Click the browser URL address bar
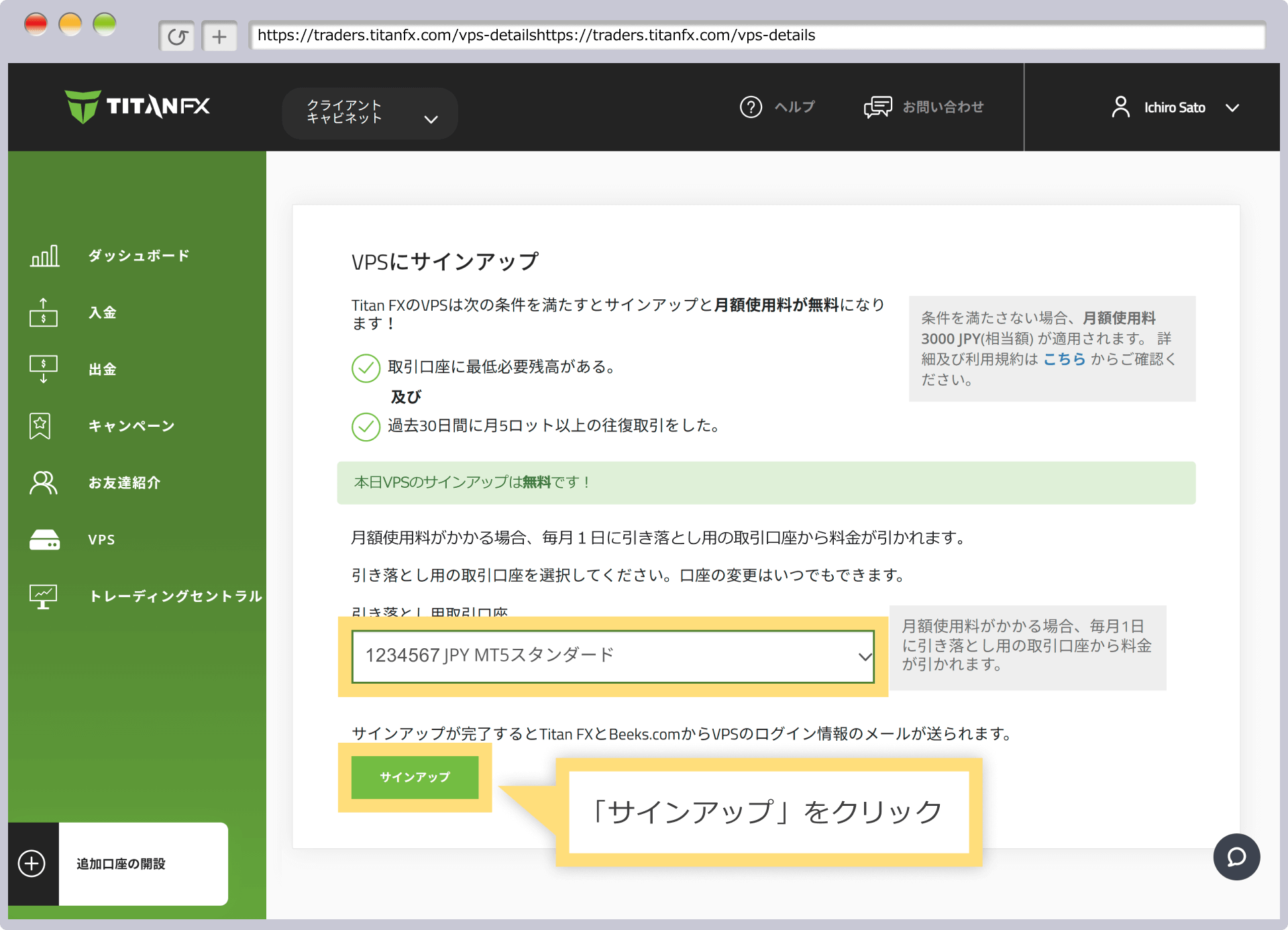1288x930 pixels. [x=757, y=36]
